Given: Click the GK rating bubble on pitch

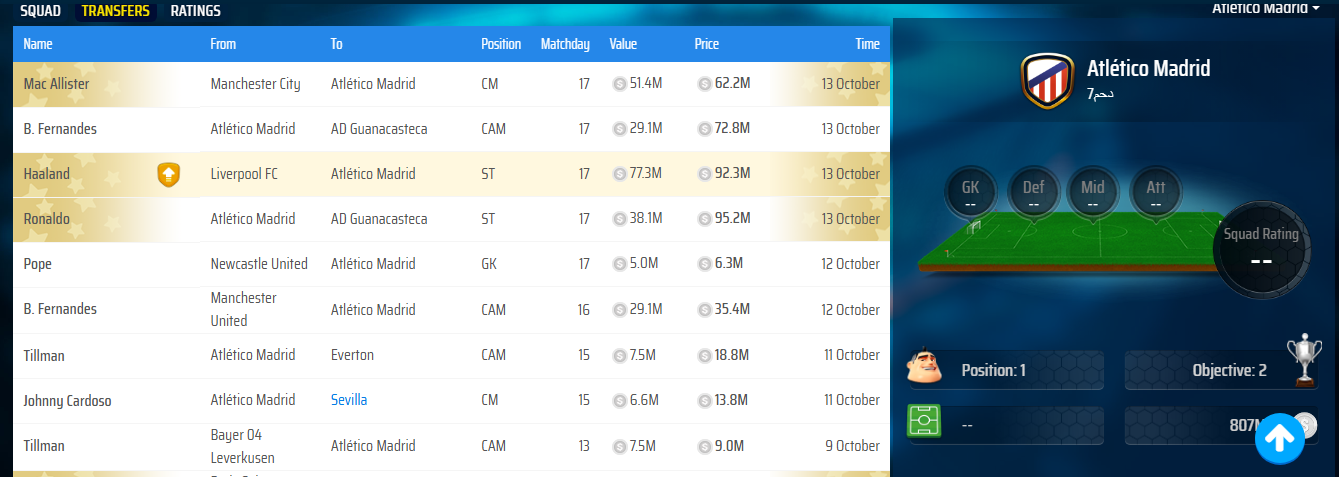Looking at the screenshot, I should coord(970,192).
